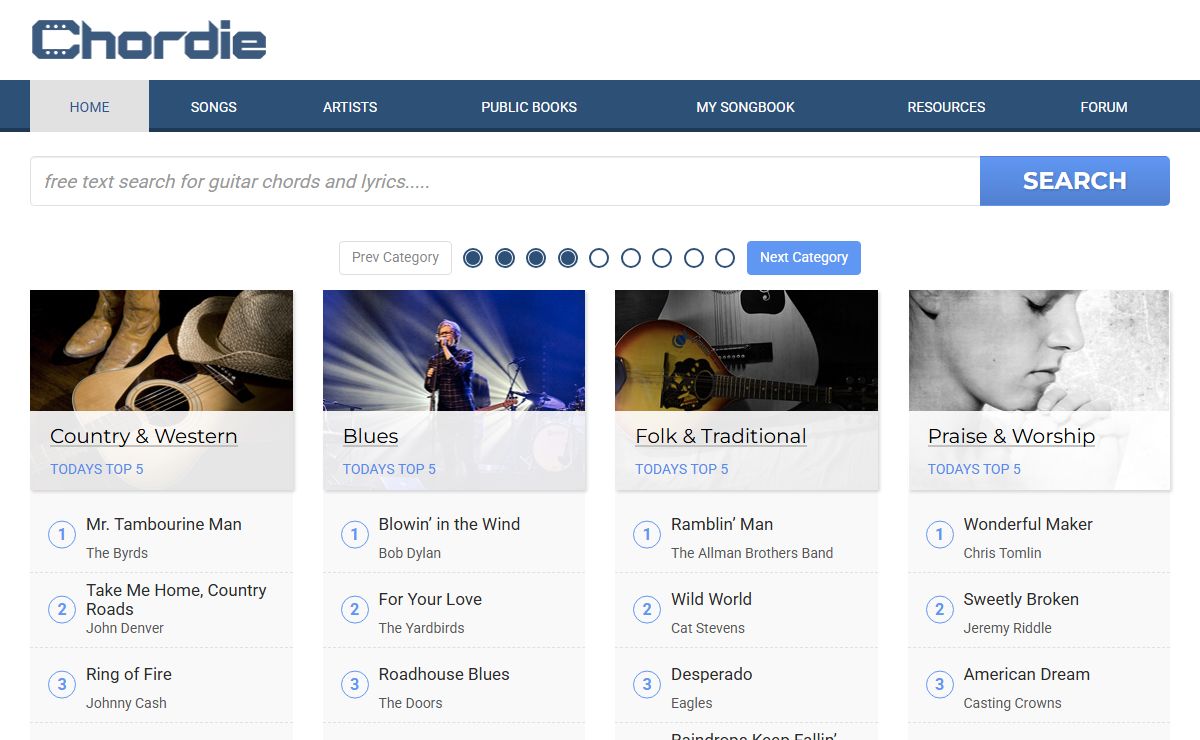
Task: Open the Resources menu
Action: click(946, 106)
